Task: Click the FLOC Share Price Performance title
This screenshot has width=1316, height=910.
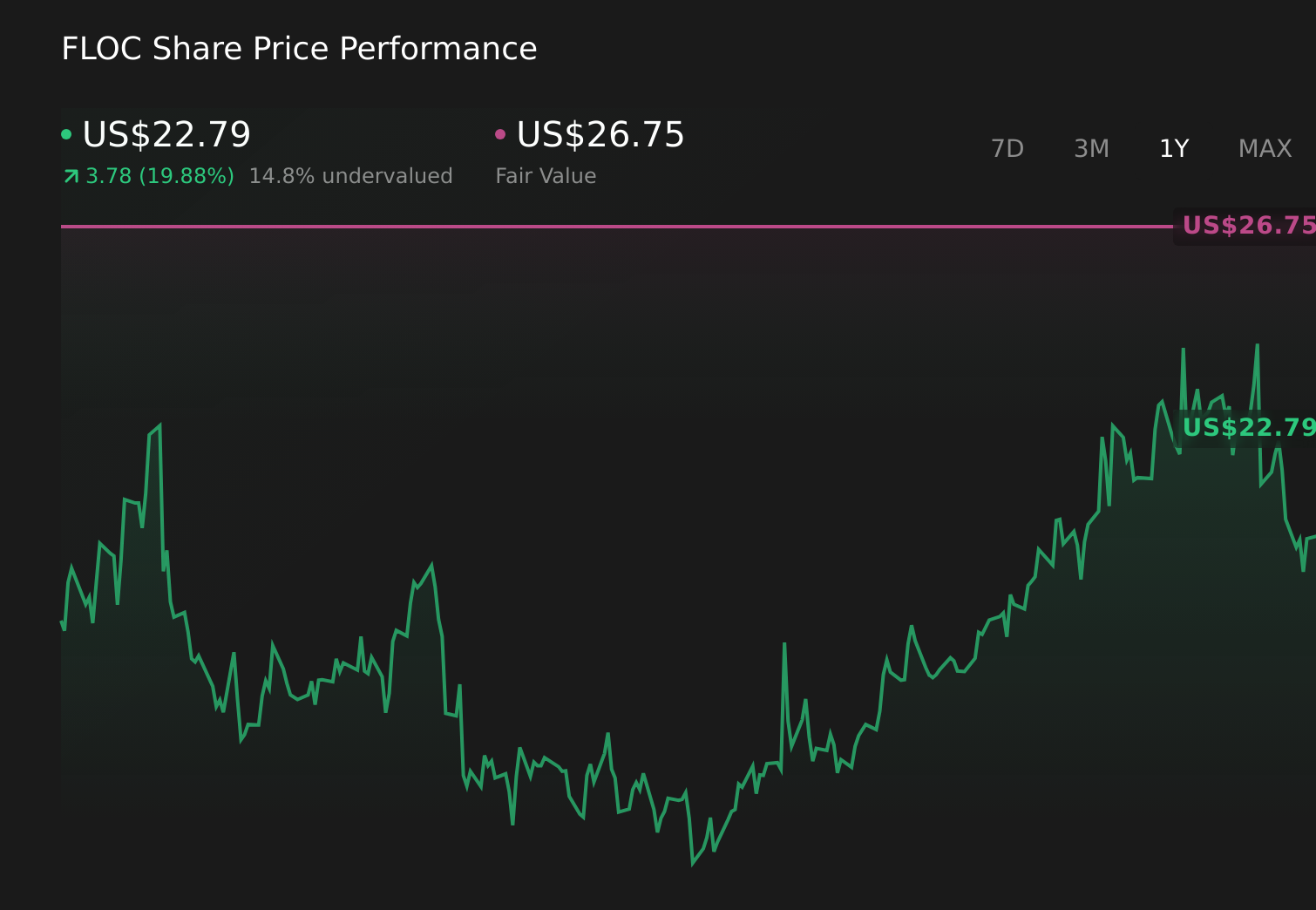Action: [298, 49]
